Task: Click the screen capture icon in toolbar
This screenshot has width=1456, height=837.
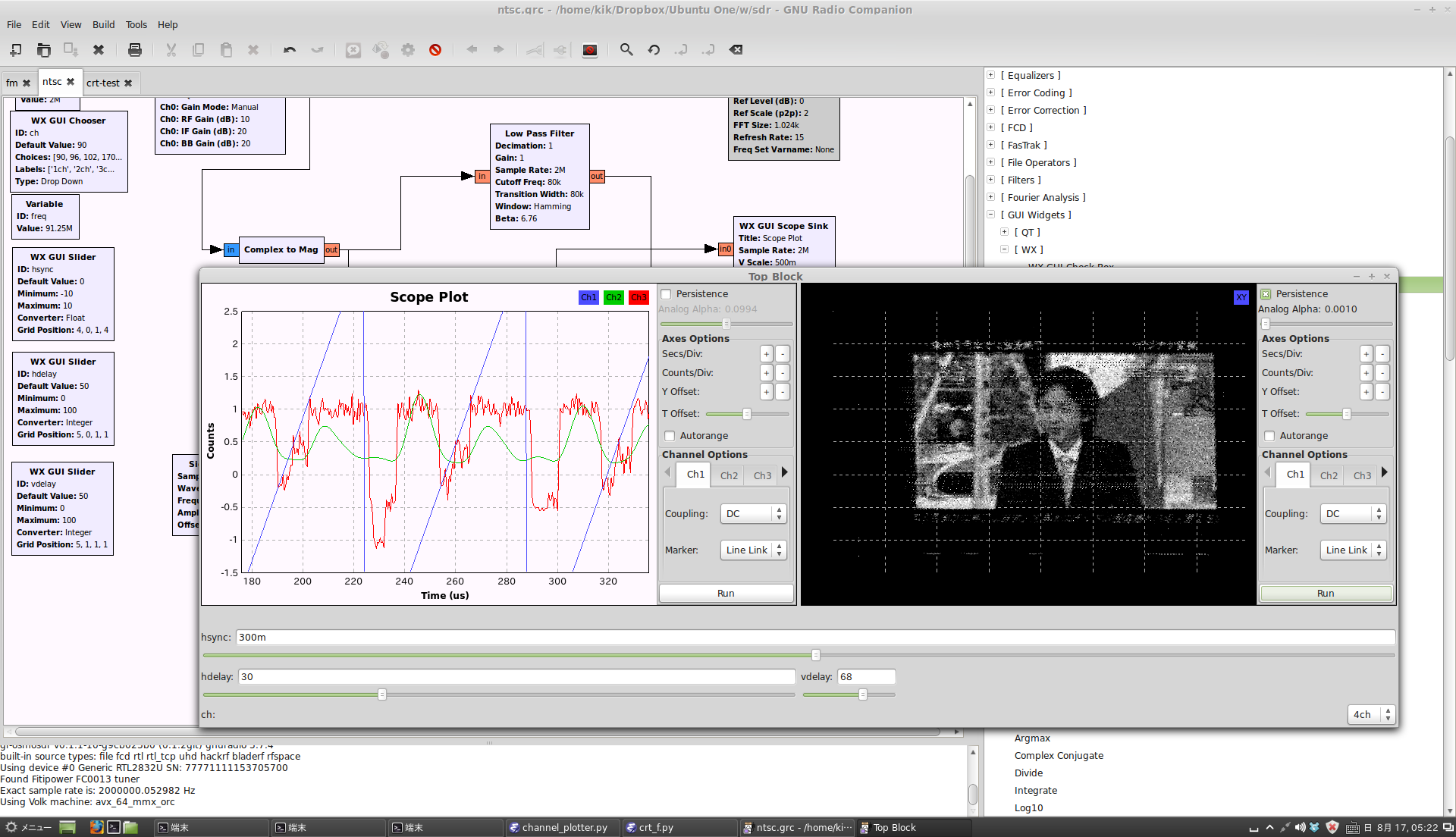Action: pyautogui.click(x=590, y=50)
